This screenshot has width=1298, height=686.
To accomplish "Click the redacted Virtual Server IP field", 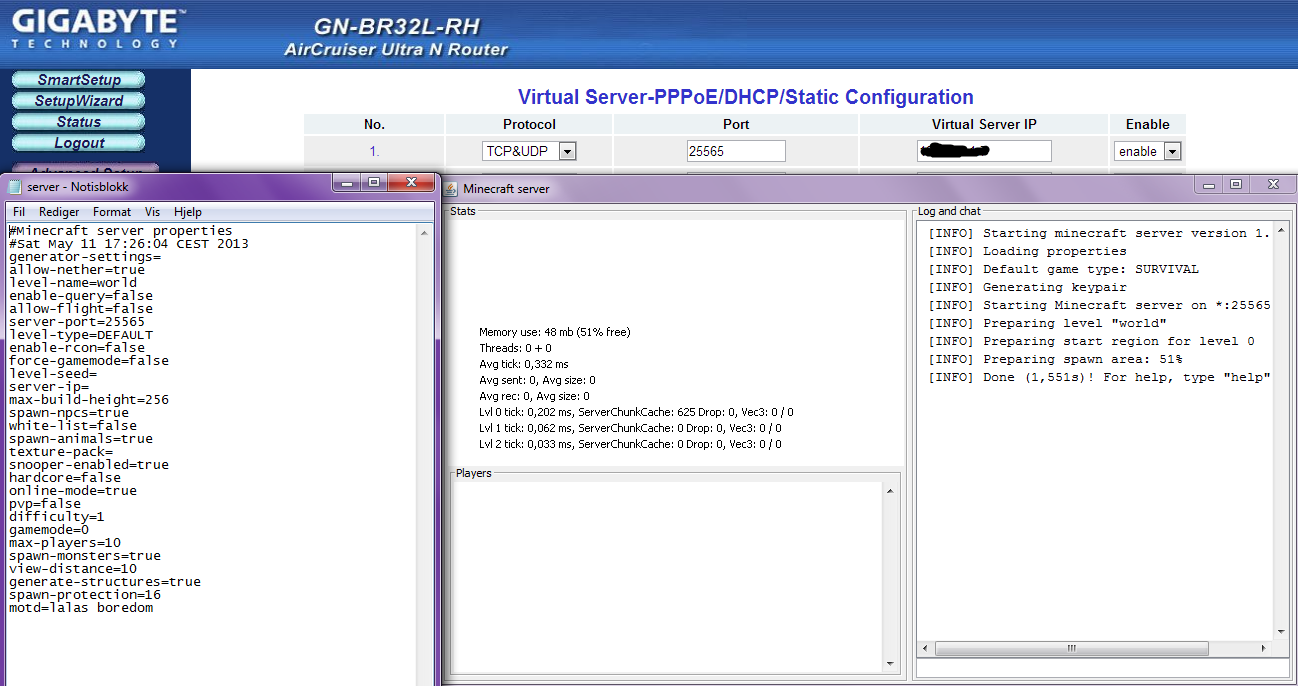I will [x=984, y=151].
